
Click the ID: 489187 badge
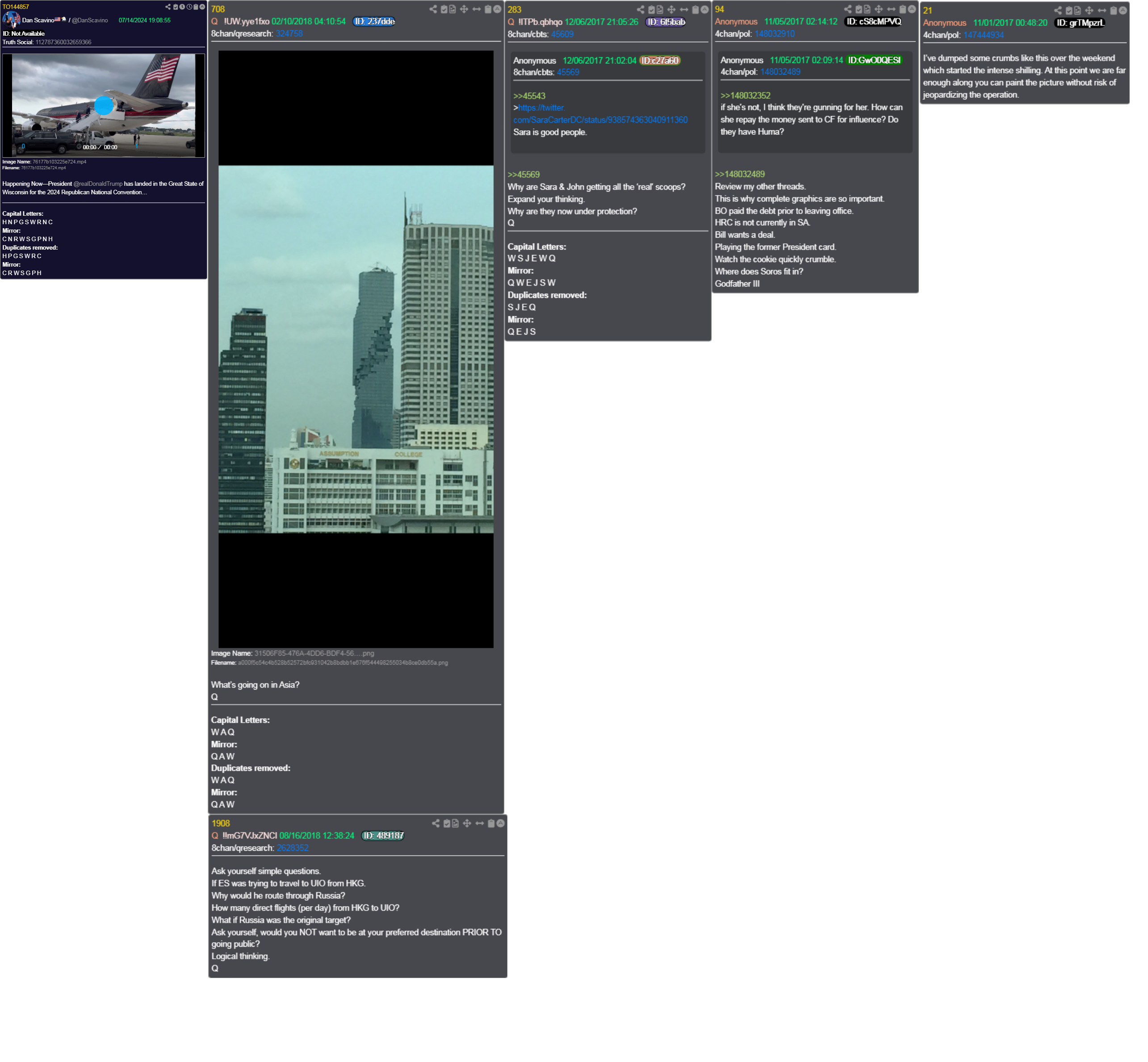(383, 836)
